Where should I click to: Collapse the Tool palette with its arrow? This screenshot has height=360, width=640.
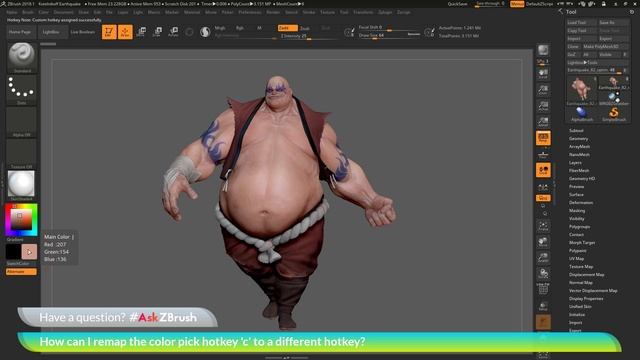560,12
